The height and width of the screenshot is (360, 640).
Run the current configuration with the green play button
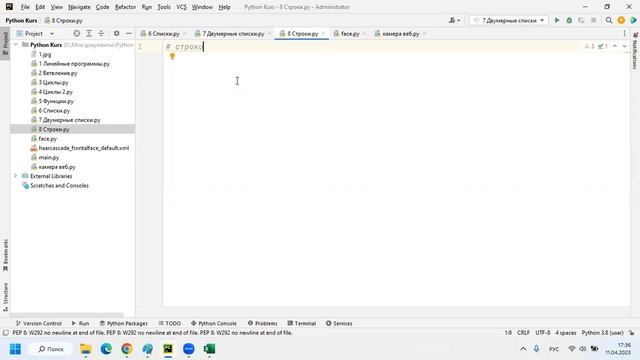click(x=557, y=20)
